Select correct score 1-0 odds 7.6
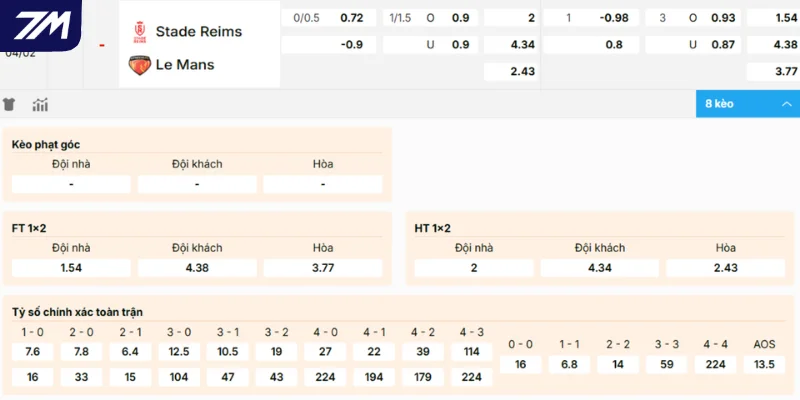This screenshot has width=800, height=400. click(x=32, y=352)
